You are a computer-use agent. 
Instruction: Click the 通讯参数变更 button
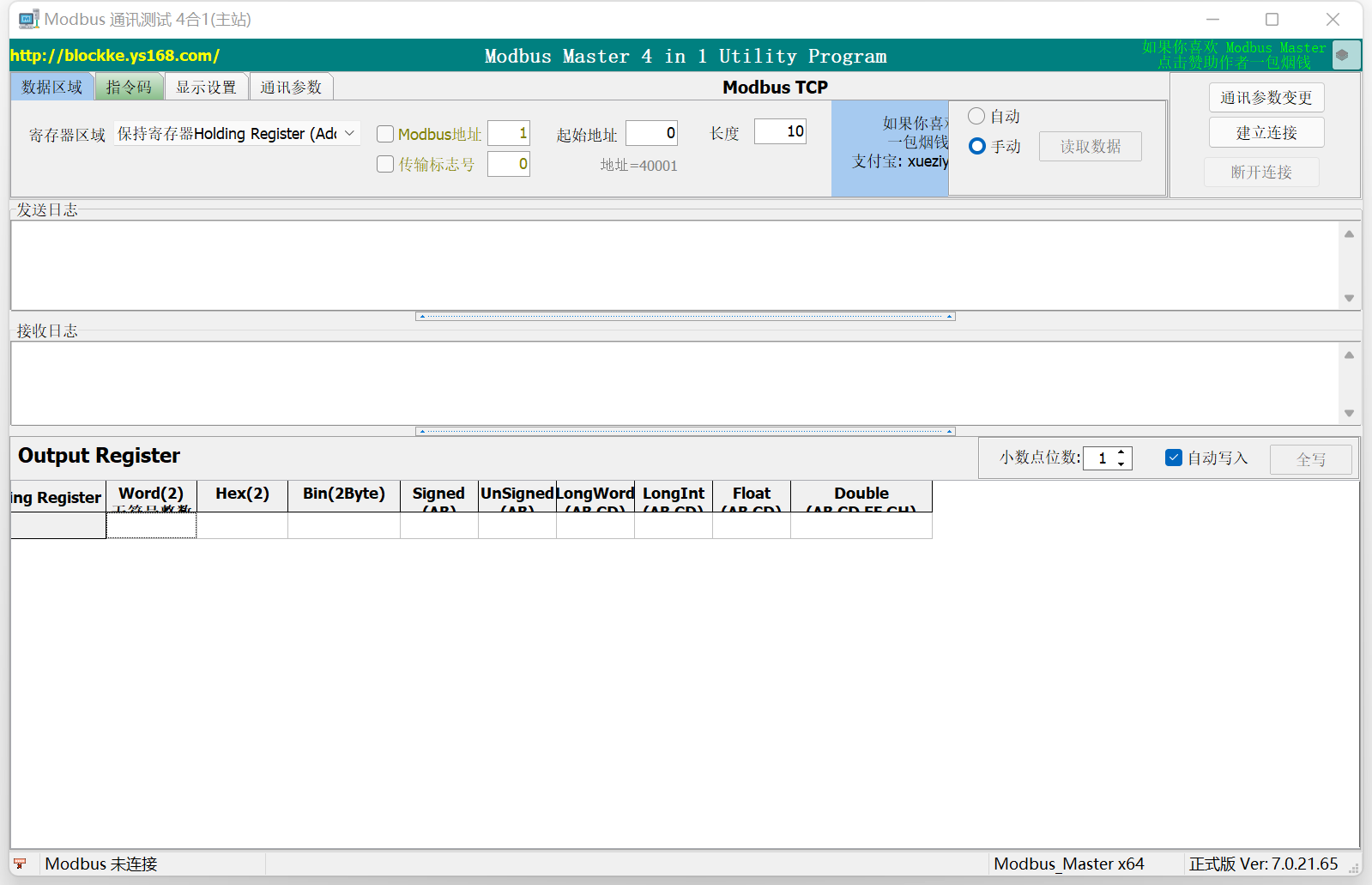click(x=1266, y=97)
